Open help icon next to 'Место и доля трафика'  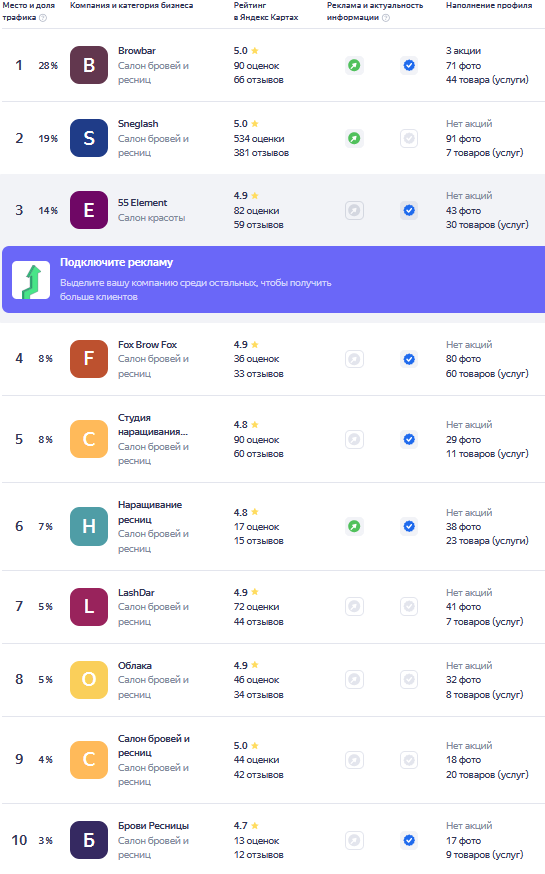[x=43, y=18]
